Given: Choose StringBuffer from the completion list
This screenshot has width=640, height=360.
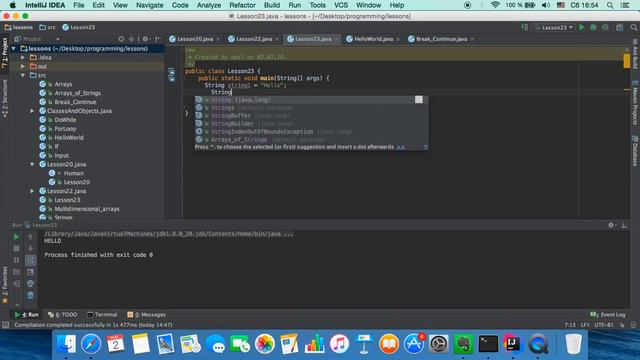Looking at the screenshot, I should pyautogui.click(x=311, y=116).
